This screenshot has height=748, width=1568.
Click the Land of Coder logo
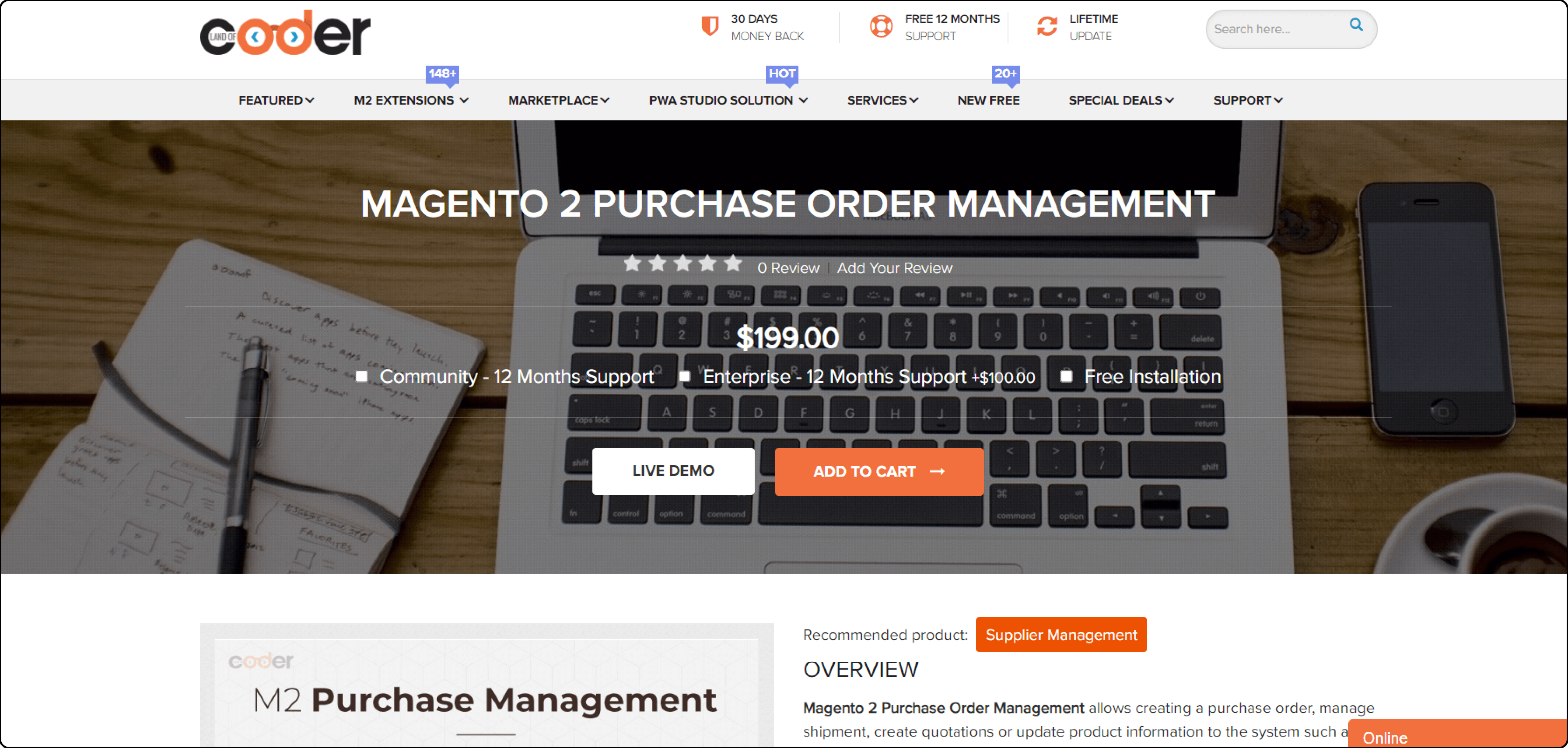tap(285, 34)
